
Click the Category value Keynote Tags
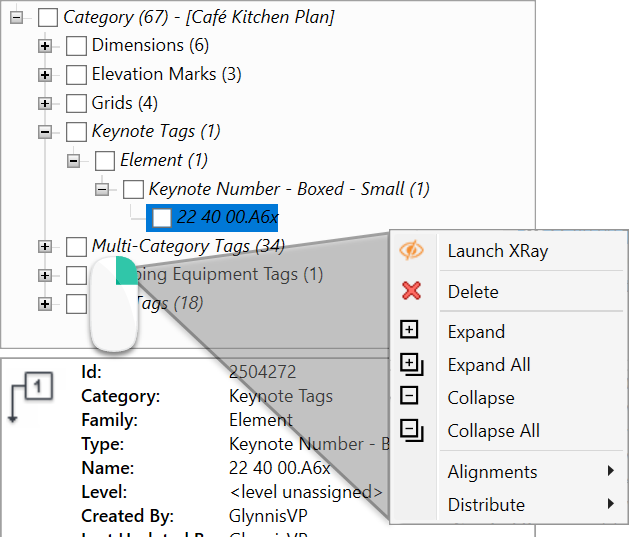pos(281,396)
